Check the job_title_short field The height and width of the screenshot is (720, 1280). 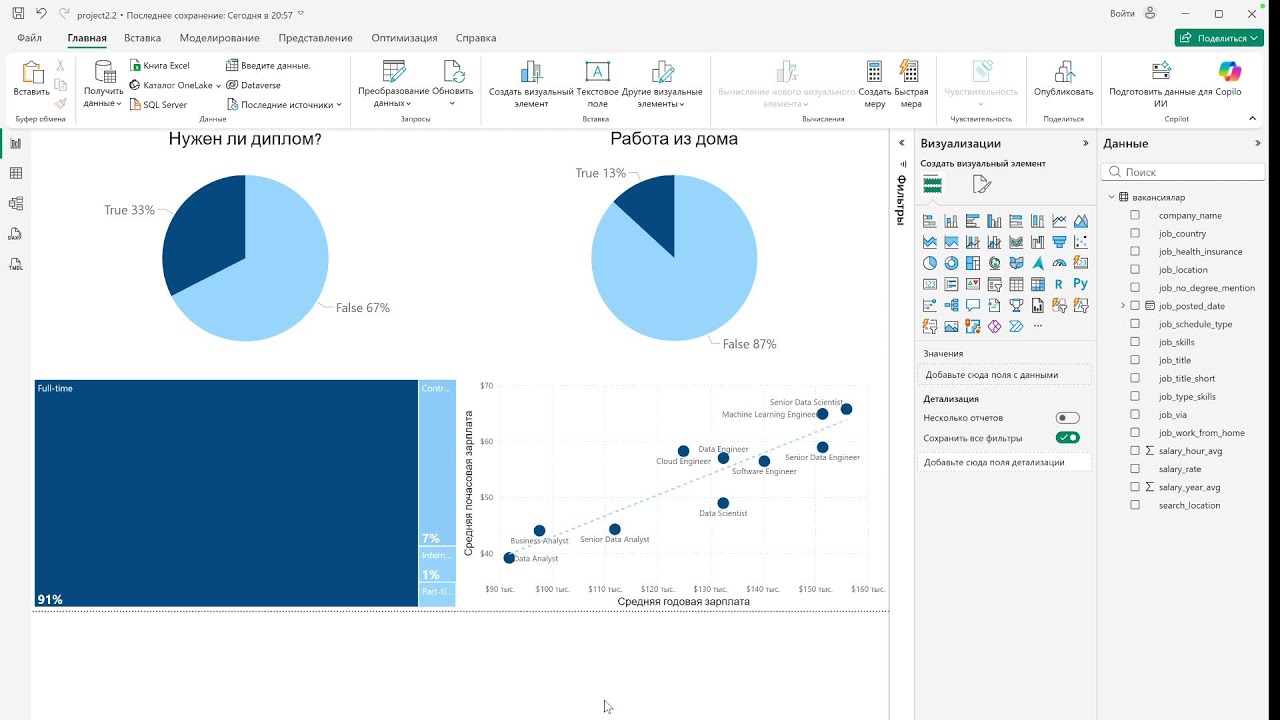(1135, 378)
